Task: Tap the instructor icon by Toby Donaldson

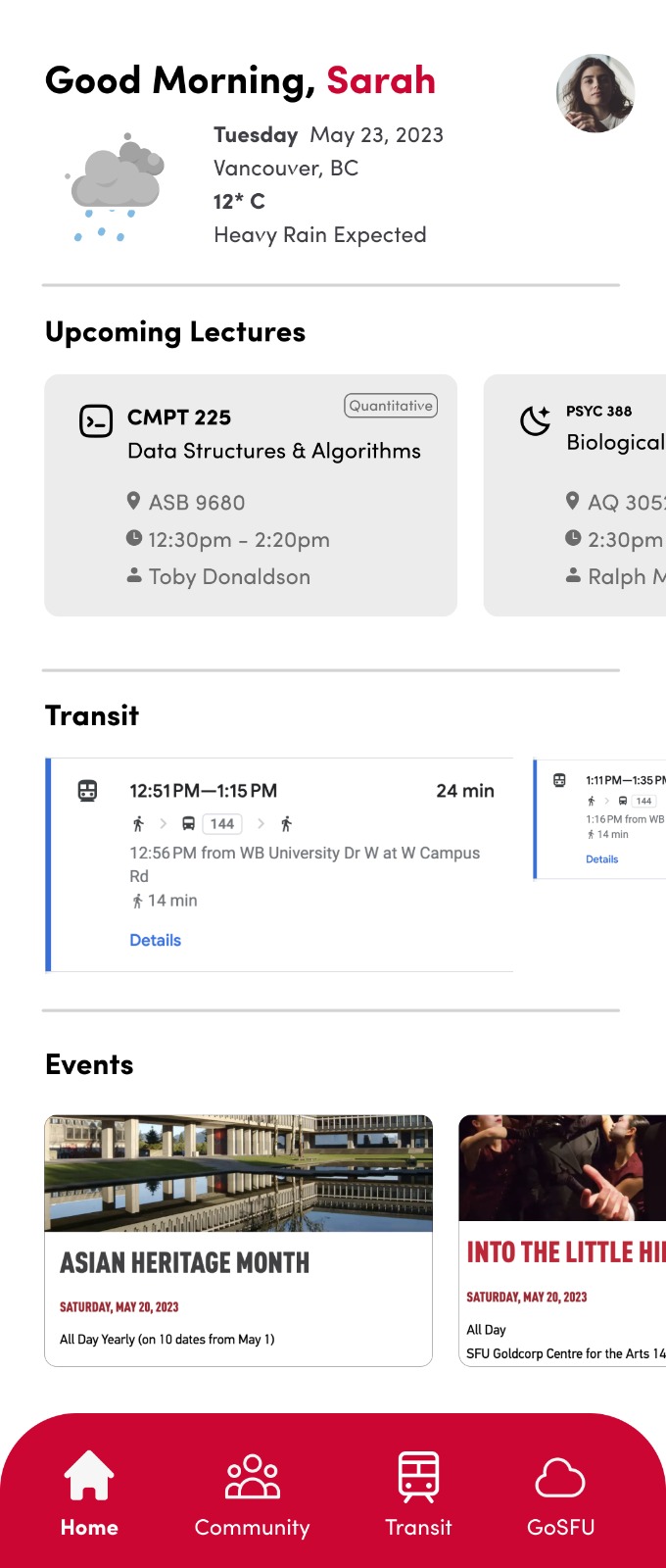Action: [134, 575]
